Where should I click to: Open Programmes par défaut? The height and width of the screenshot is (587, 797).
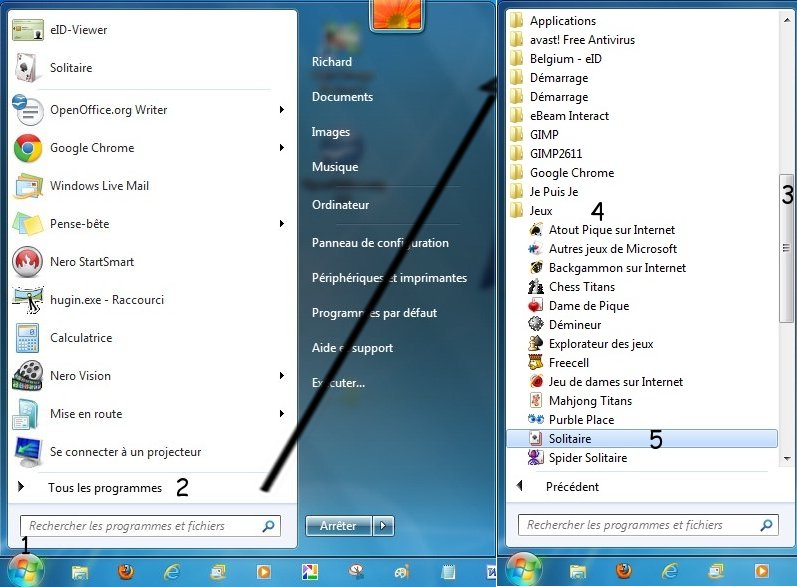point(374,313)
